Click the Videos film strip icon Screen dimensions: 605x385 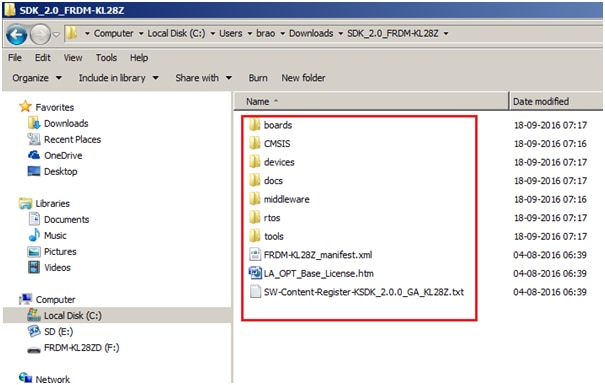34,267
